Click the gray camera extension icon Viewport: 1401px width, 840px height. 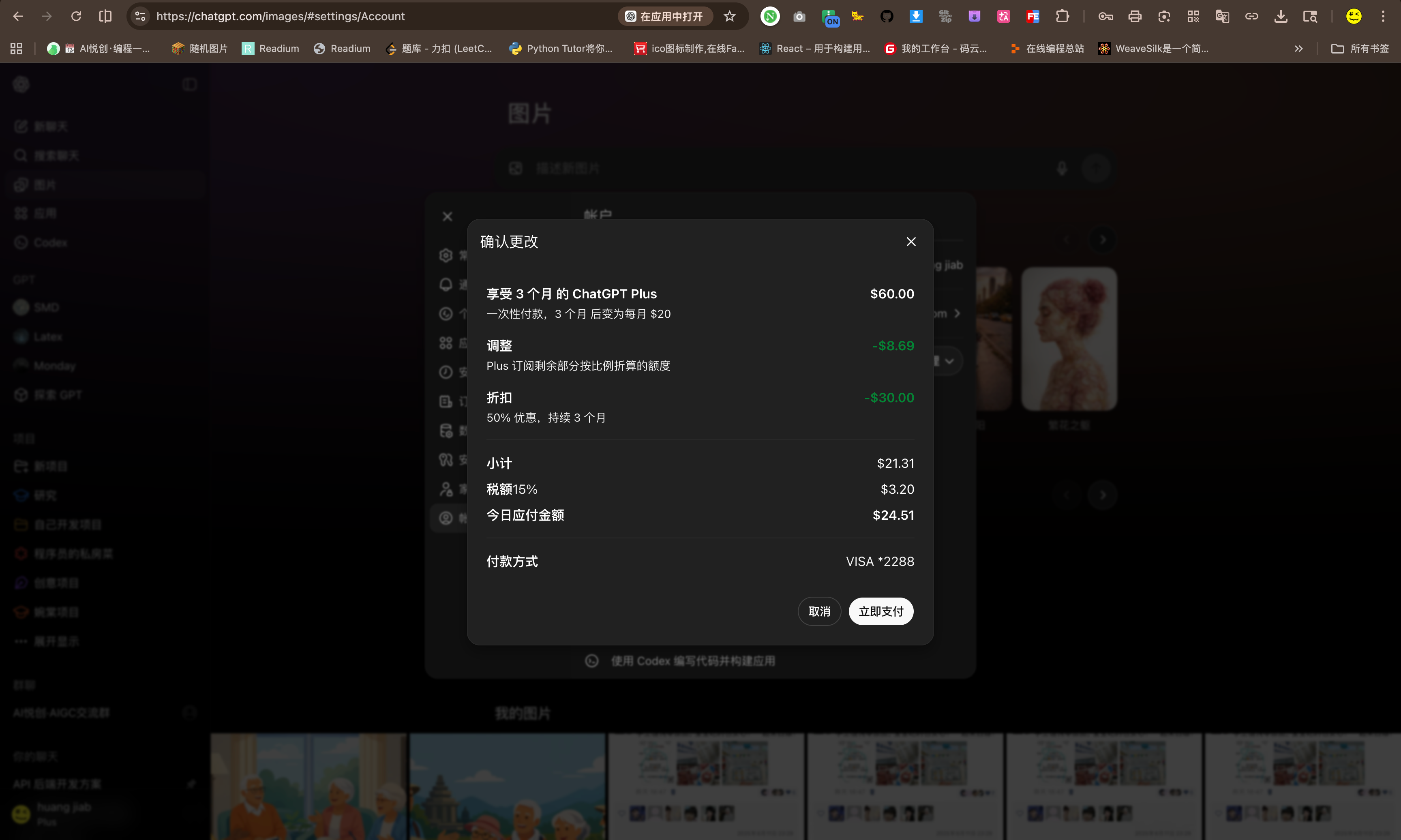point(799,16)
